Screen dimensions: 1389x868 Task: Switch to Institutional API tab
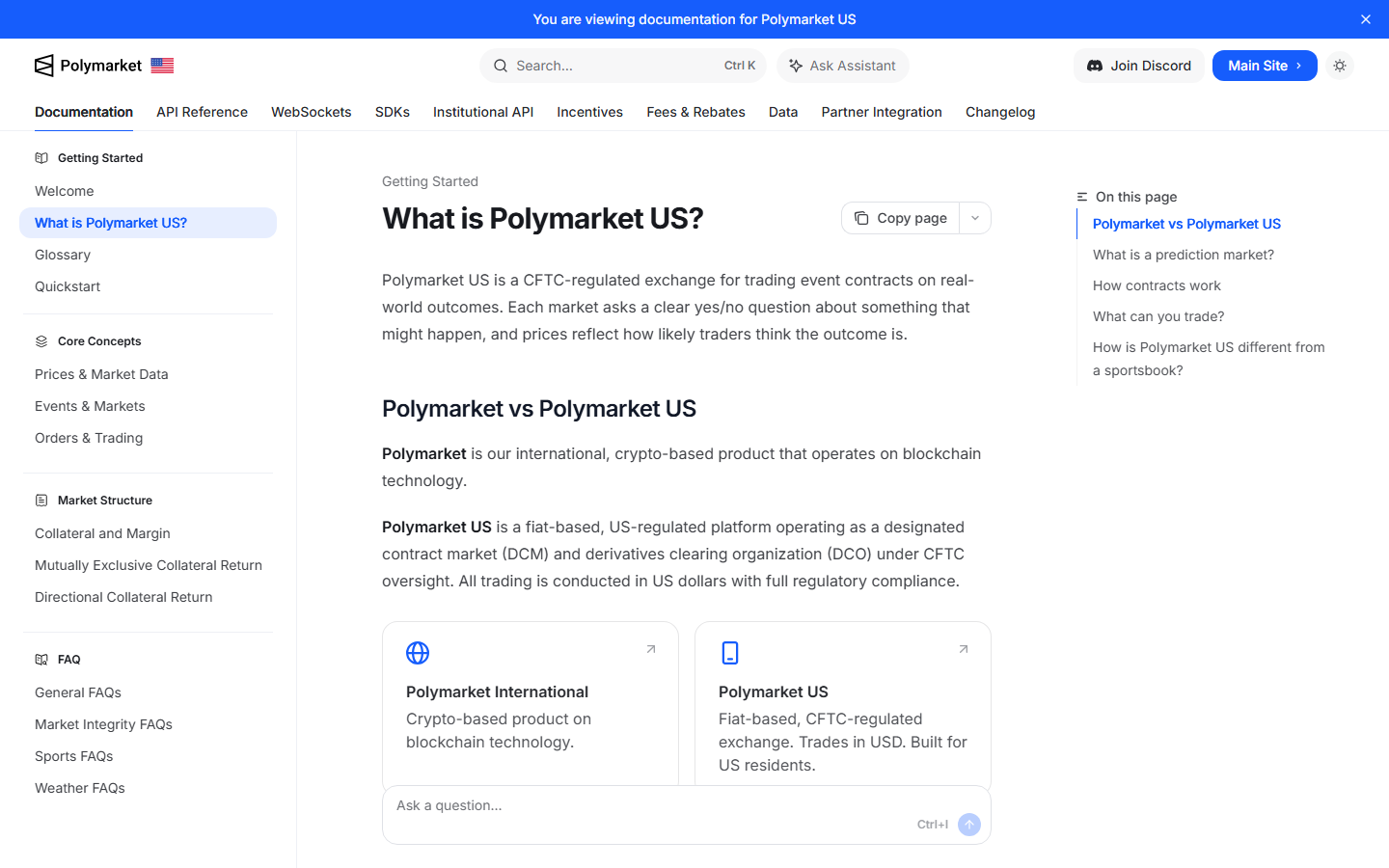tap(483, 112)
